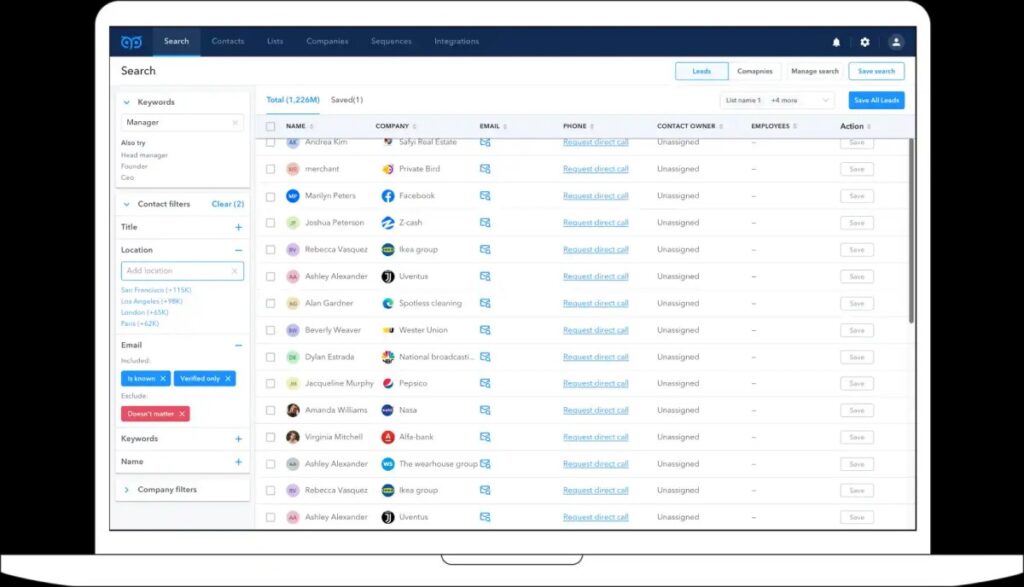Check the checkbox for Alan Gardner
Viewport: 1024px width, 587px height.
[x=268, y=303]
